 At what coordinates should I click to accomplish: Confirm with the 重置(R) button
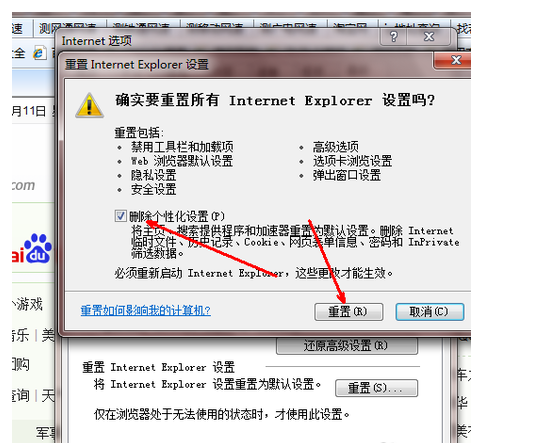click(x=348, y=312)
